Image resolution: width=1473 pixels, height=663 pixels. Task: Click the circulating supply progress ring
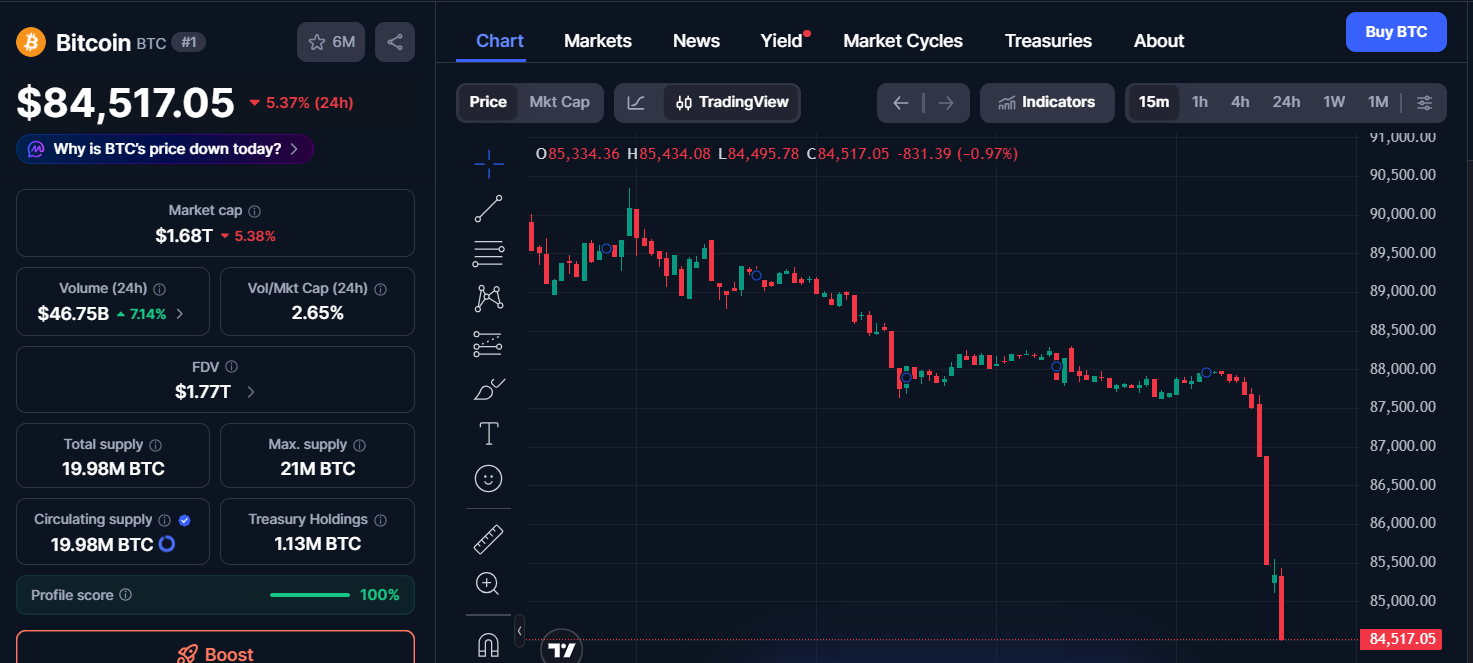point(167,544)
